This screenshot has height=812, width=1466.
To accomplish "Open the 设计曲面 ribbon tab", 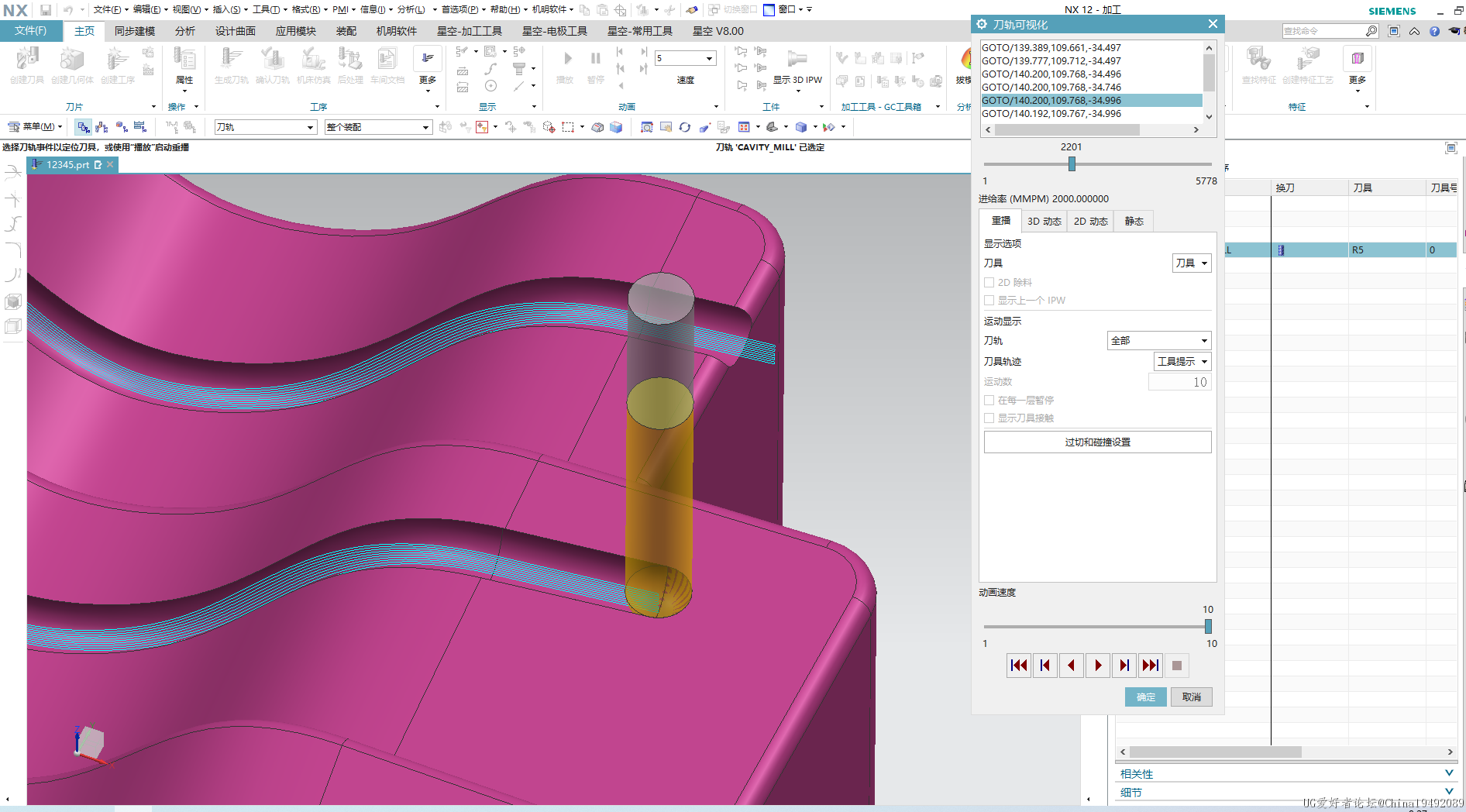I will coord(236,31).
